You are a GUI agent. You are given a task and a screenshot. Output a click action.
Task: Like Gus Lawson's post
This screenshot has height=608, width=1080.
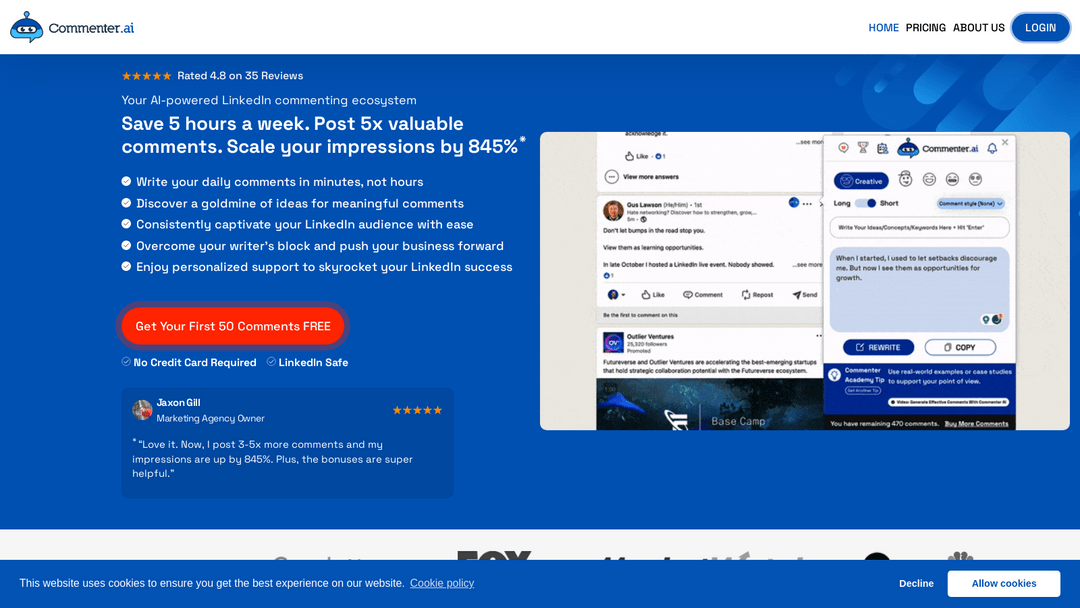[x=652, y=295]
